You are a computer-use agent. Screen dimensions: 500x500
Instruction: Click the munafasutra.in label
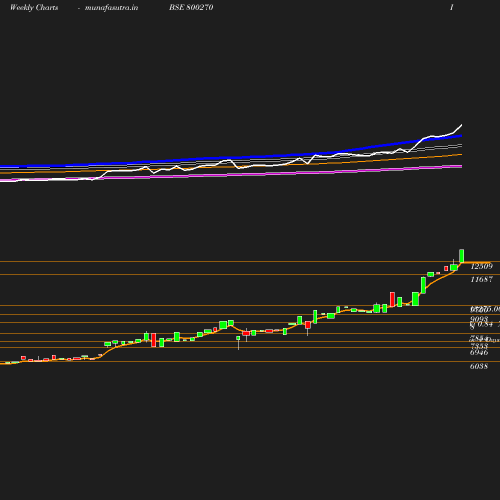pos(111,8)
